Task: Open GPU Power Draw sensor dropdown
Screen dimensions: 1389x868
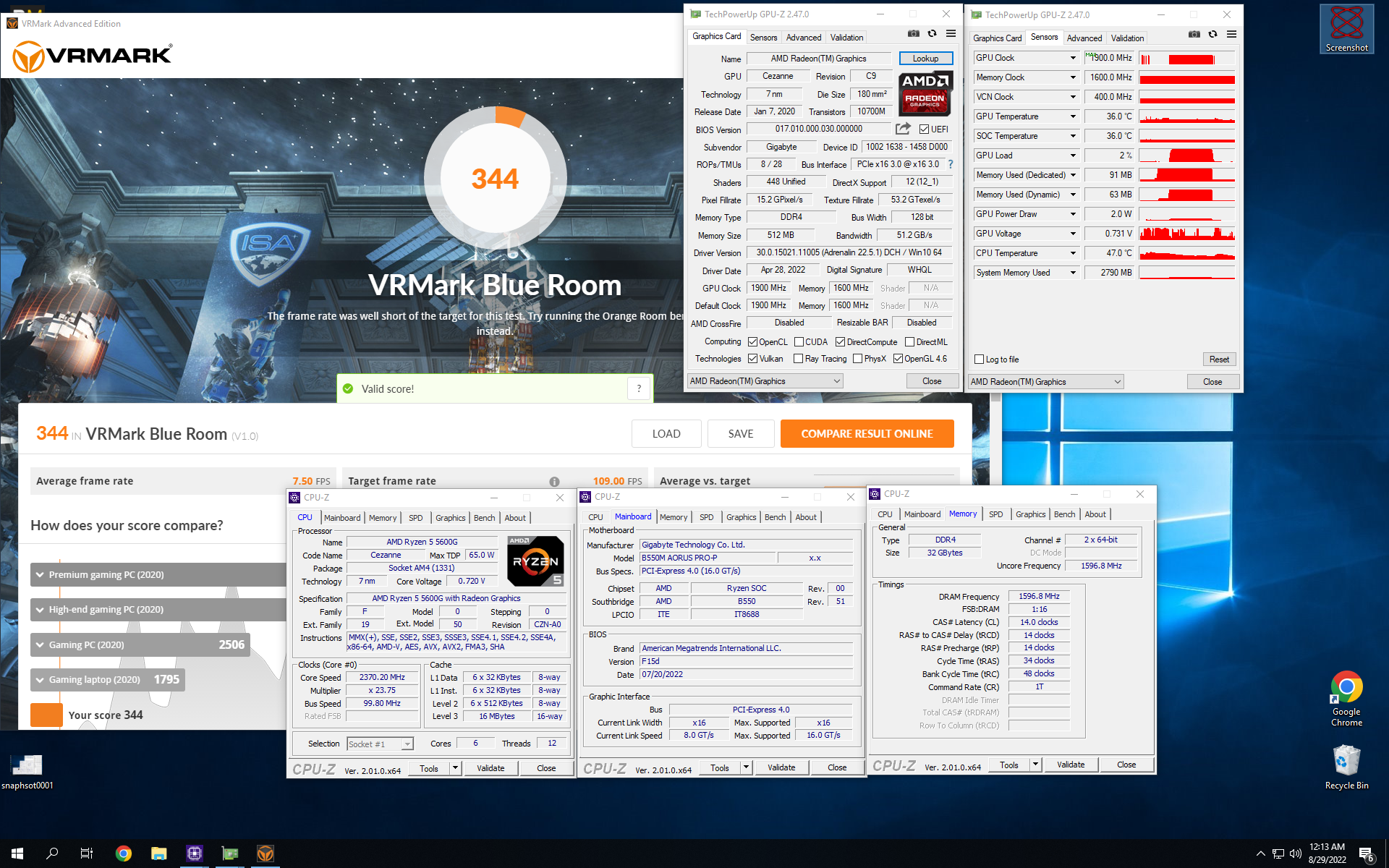Action: pyautogui.click(x=1073, y=214)
